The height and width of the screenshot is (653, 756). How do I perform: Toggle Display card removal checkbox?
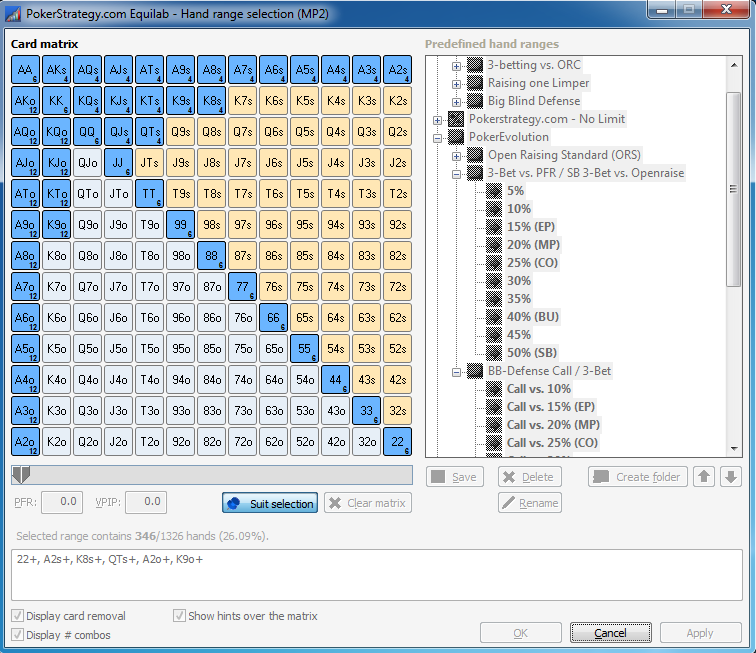tap(17, 616)
